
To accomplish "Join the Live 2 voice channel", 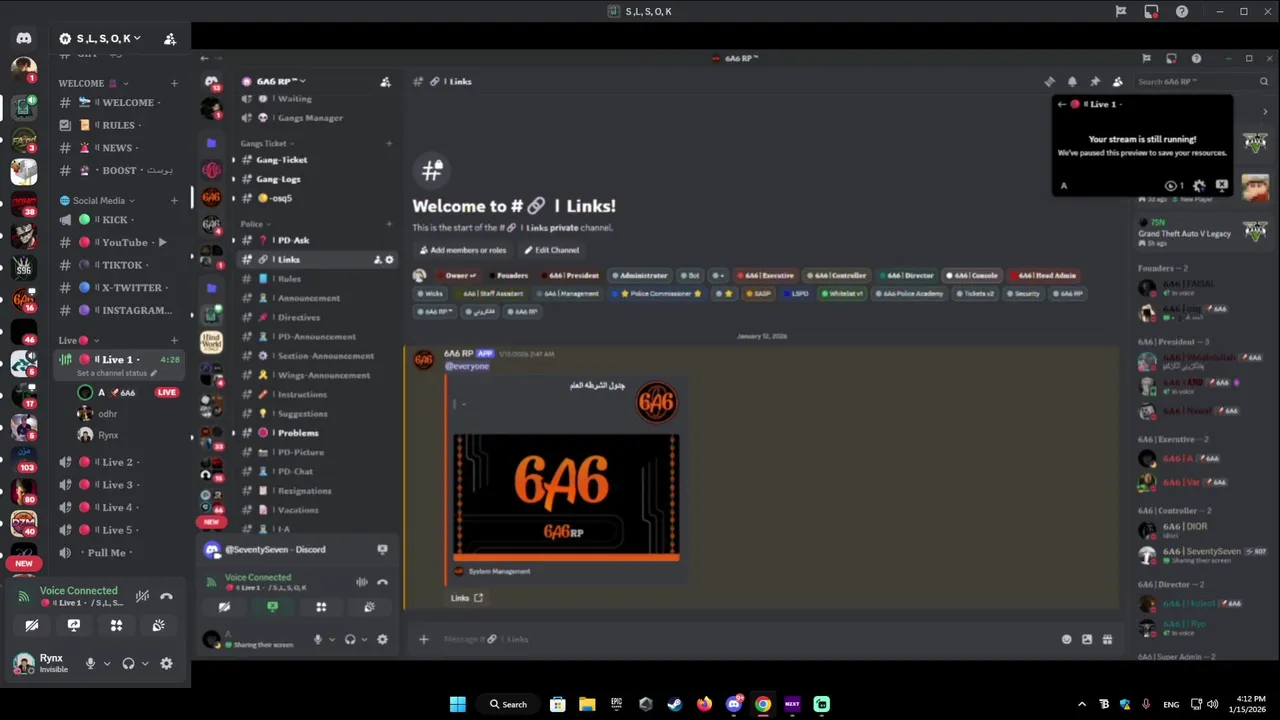I will [118, 462].
